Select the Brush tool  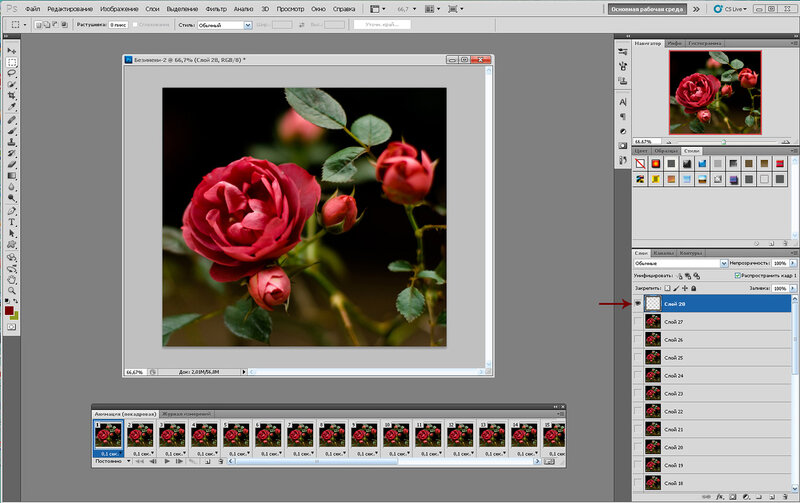click(11, 132)
